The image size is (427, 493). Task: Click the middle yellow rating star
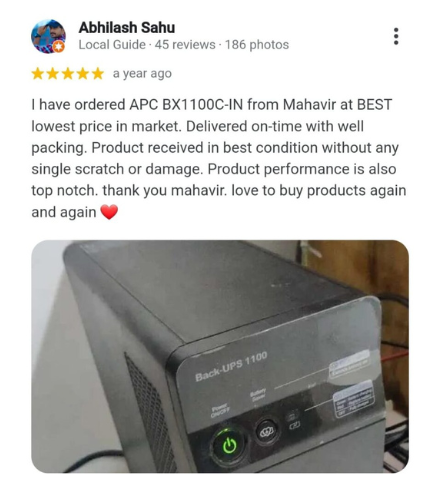pos(68,74)
